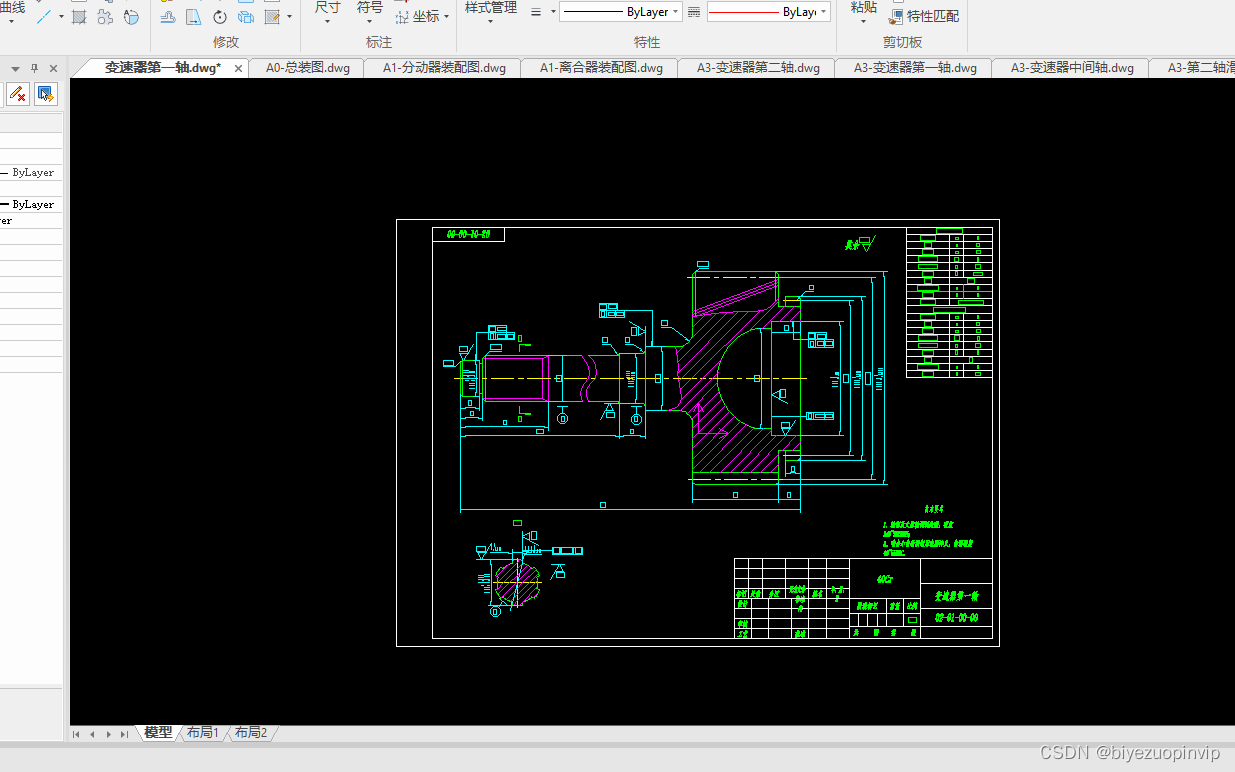The height and width of the screenshot is (772, 1235).
Task: Jump to last layout tab arrow
Action: pyautogui.click(x=124, y=734)
